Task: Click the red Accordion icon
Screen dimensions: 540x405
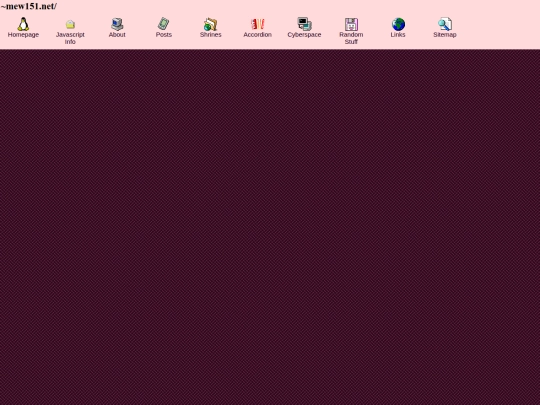Action: tap(258, 24)
